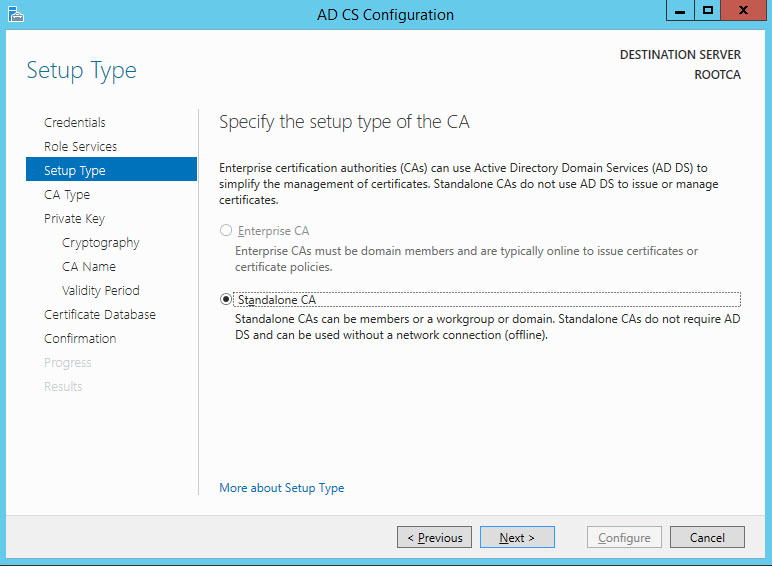Go to the Confirmation step
This screenshot has width=772, height=566.
pos(80,339)
